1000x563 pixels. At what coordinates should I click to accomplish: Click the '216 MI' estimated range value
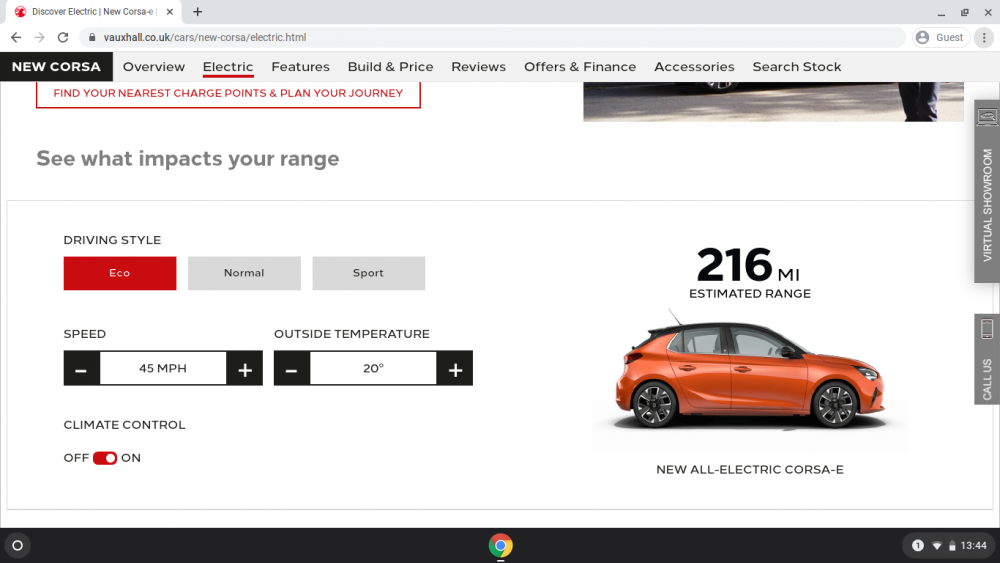point(748,265)
